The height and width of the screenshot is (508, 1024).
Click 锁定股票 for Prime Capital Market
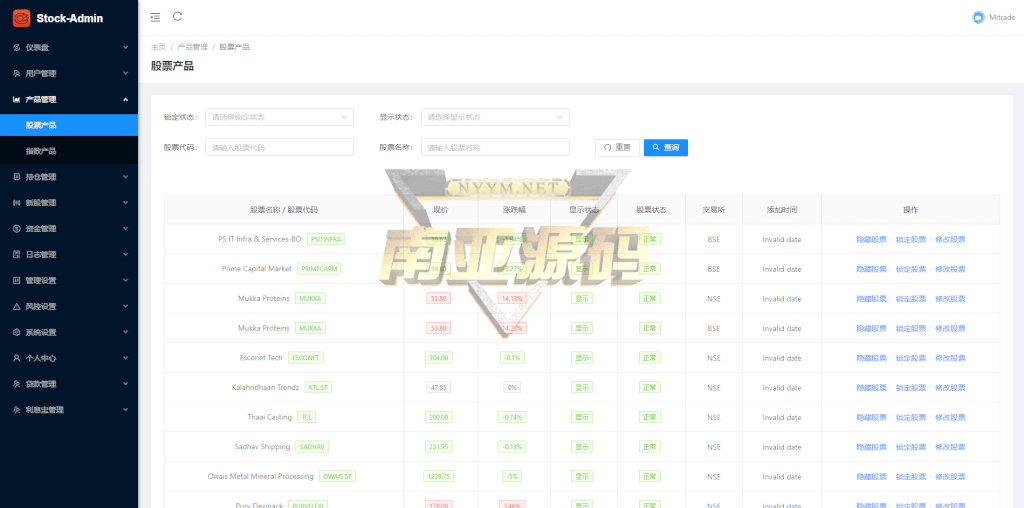coord(910,269)
